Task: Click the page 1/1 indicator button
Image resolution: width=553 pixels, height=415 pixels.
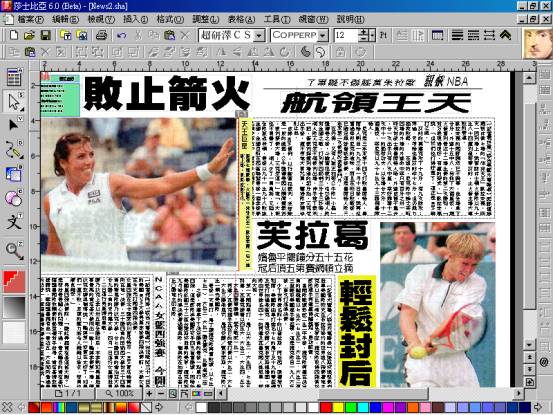Action: [x=68, y=393]
